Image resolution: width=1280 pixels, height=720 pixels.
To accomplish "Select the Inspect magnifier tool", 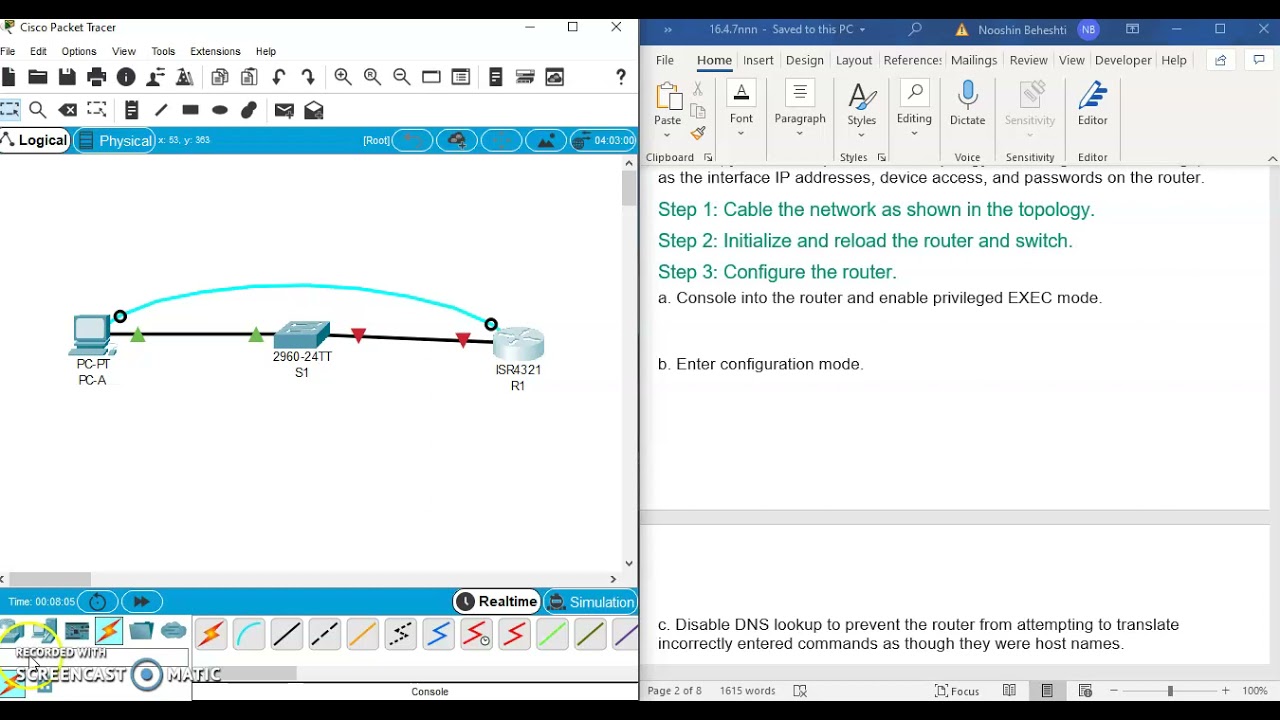I will pyautogui.click(x=38, y=110).
